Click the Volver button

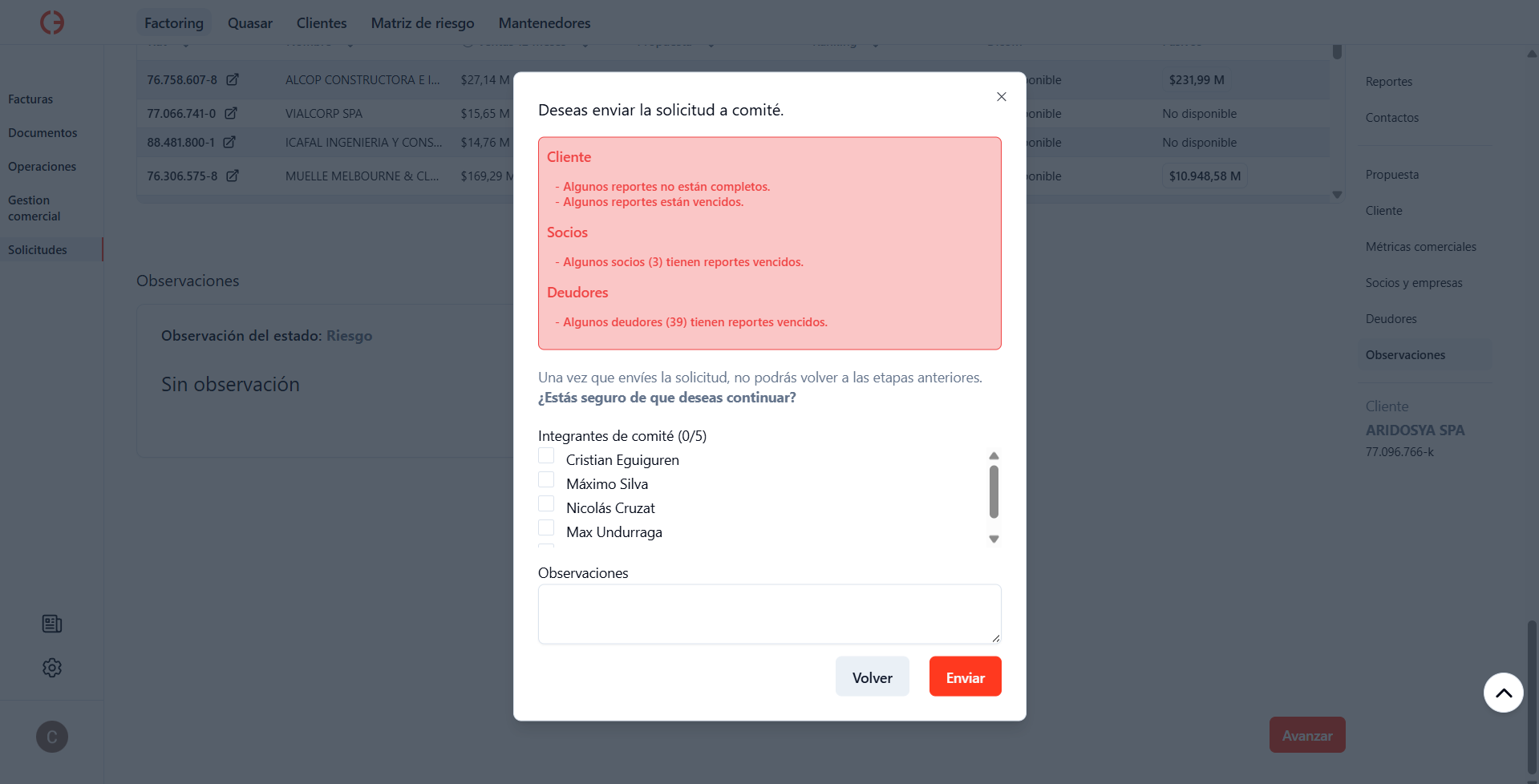point(872,677)
